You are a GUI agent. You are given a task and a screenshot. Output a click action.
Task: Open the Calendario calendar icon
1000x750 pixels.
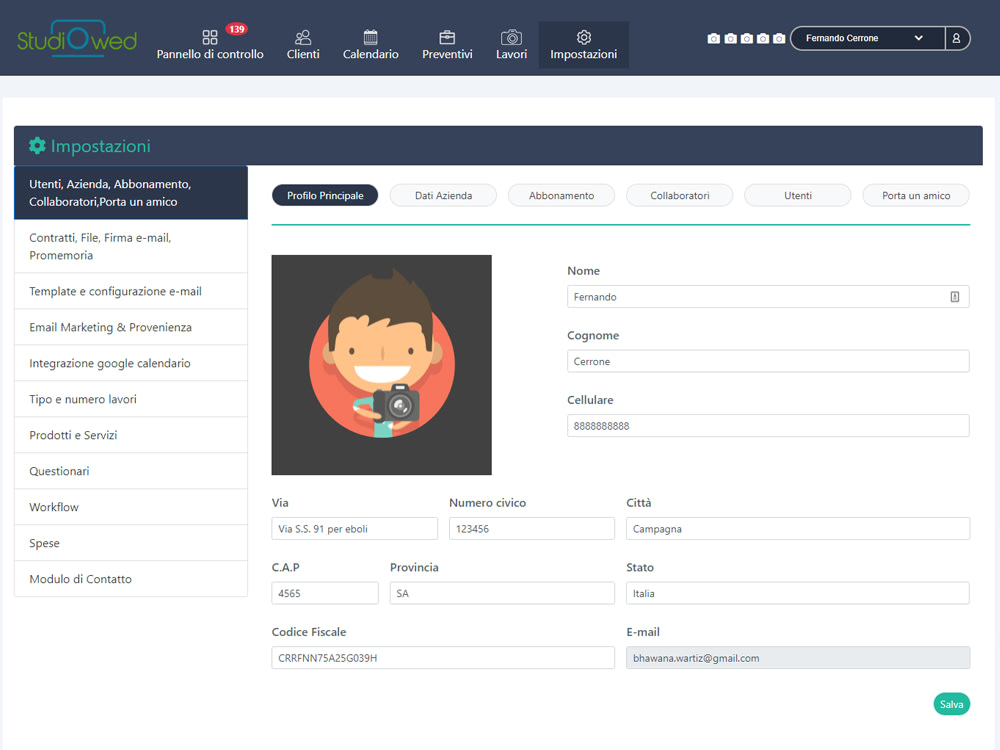370,34
